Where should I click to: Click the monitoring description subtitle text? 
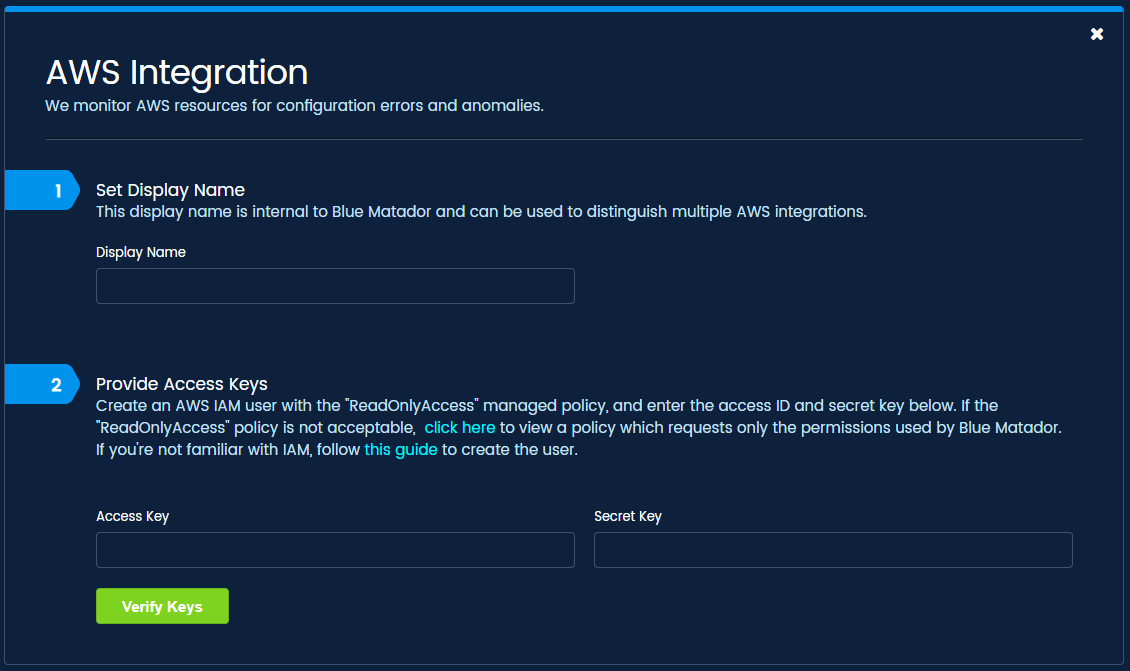(x=294, y=105)
